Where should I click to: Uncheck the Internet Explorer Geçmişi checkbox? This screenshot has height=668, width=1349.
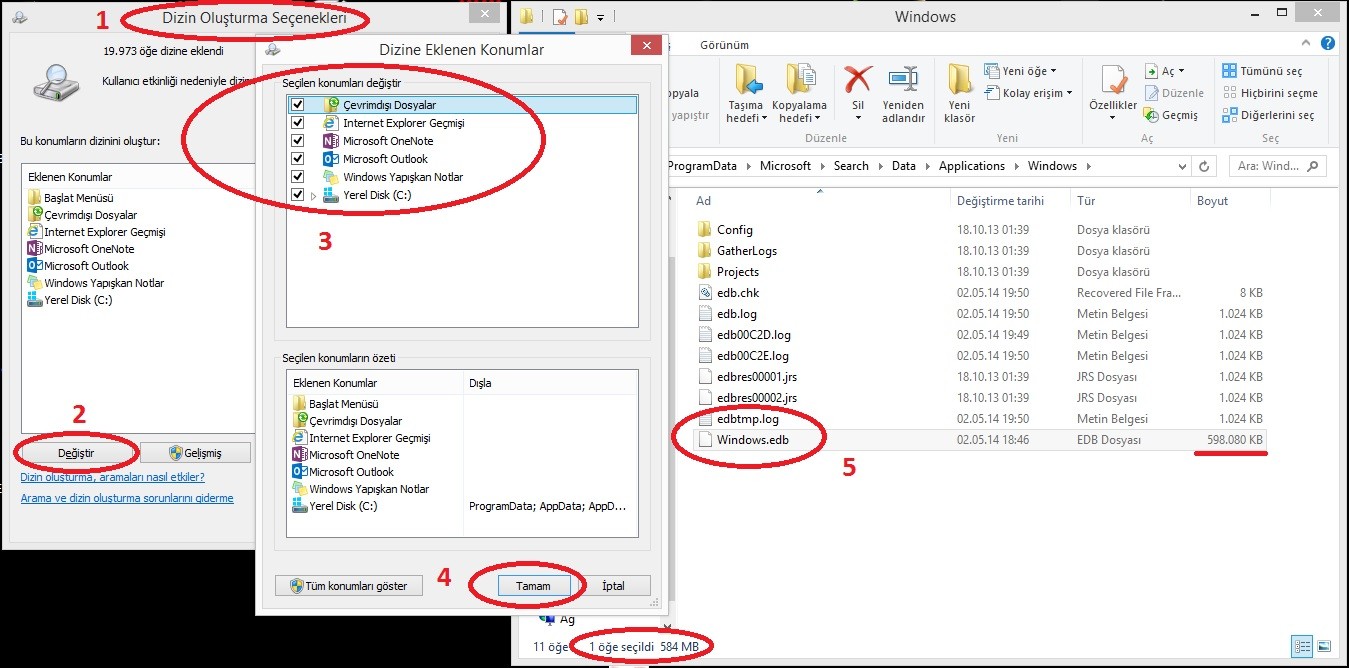tap(296, 123)
